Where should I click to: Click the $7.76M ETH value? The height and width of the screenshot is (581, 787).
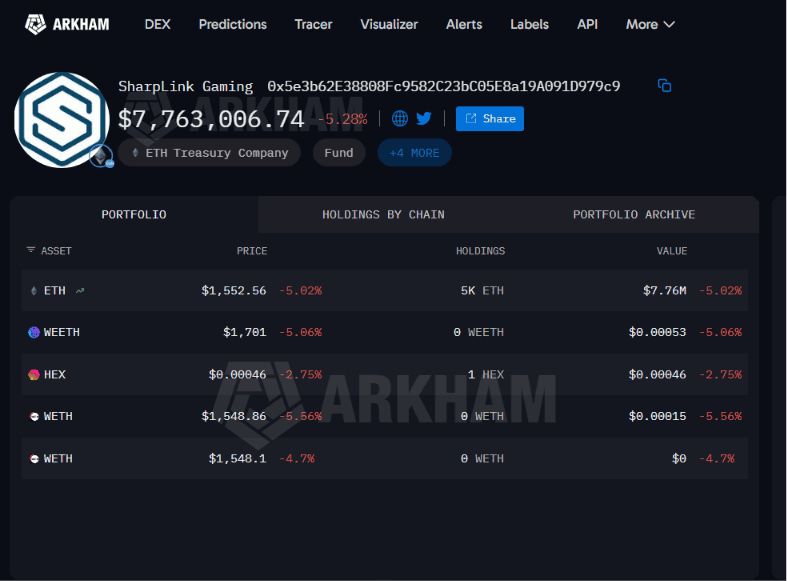coord(665,290)
